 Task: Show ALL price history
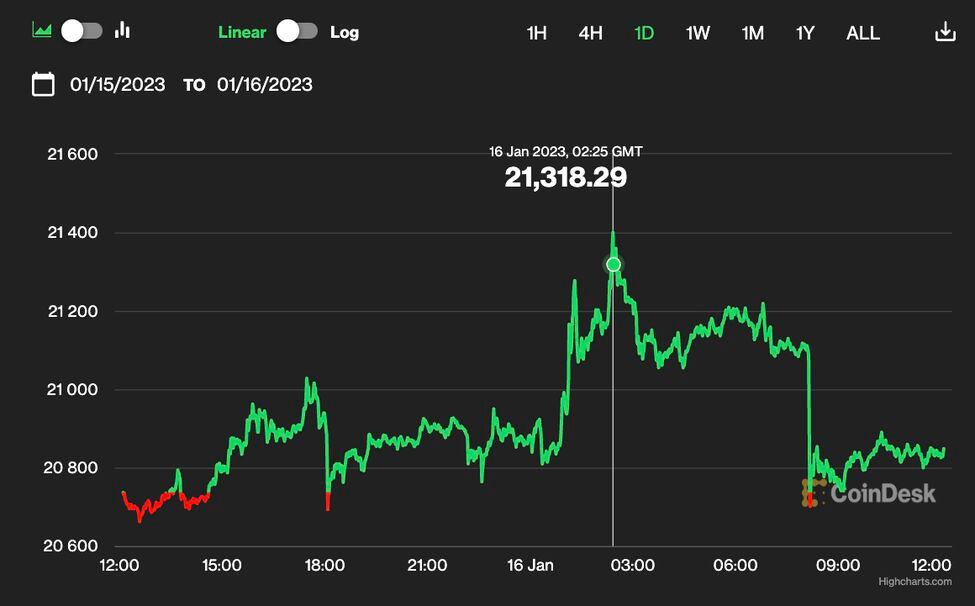point(863,33)
